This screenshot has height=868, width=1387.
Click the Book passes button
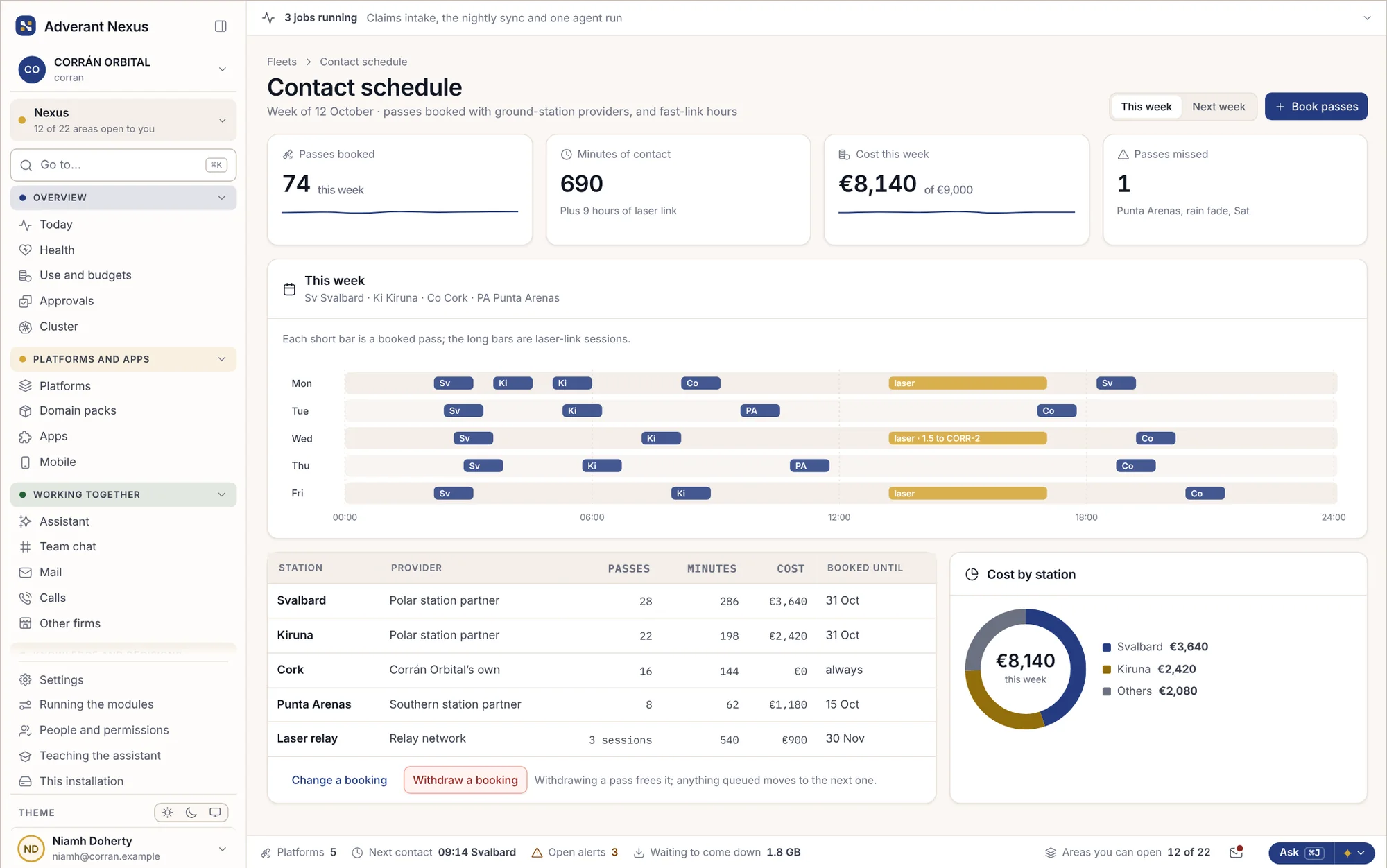[1316, 107]
